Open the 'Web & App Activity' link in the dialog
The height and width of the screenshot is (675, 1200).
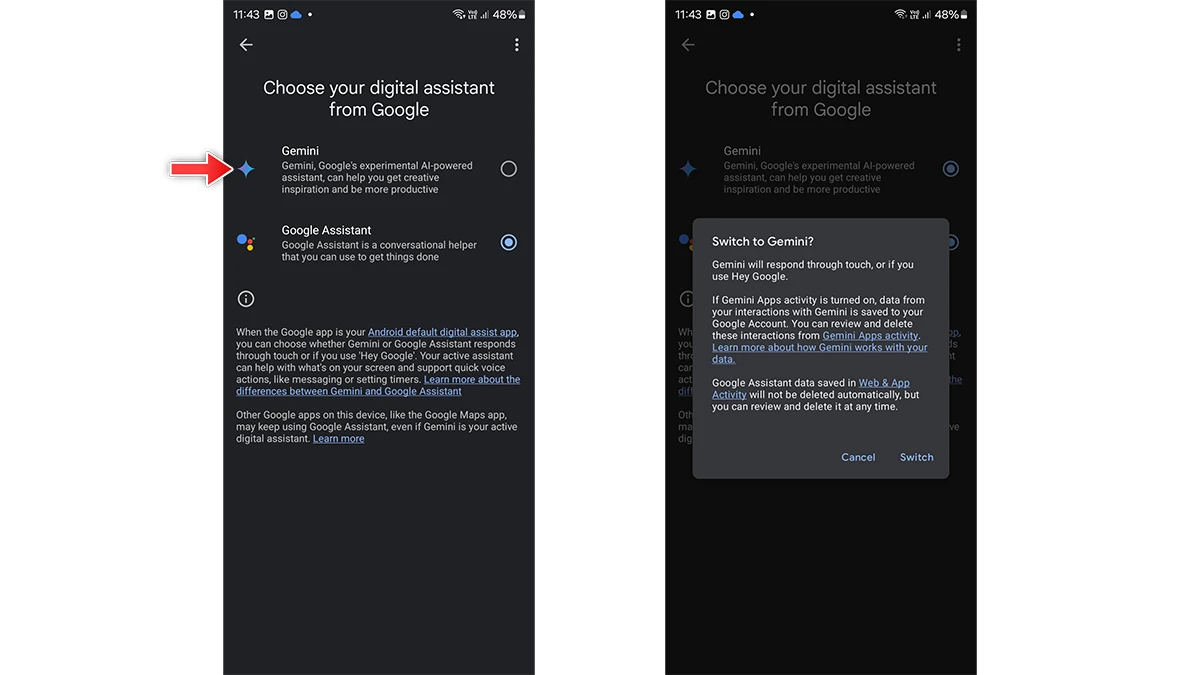pyautogui.click(x=811, y=389)
